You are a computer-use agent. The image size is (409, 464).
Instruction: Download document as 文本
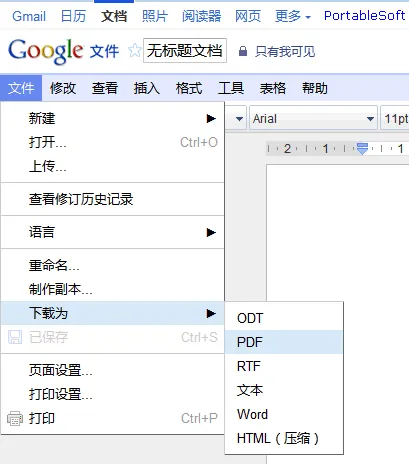pos(284,390)
